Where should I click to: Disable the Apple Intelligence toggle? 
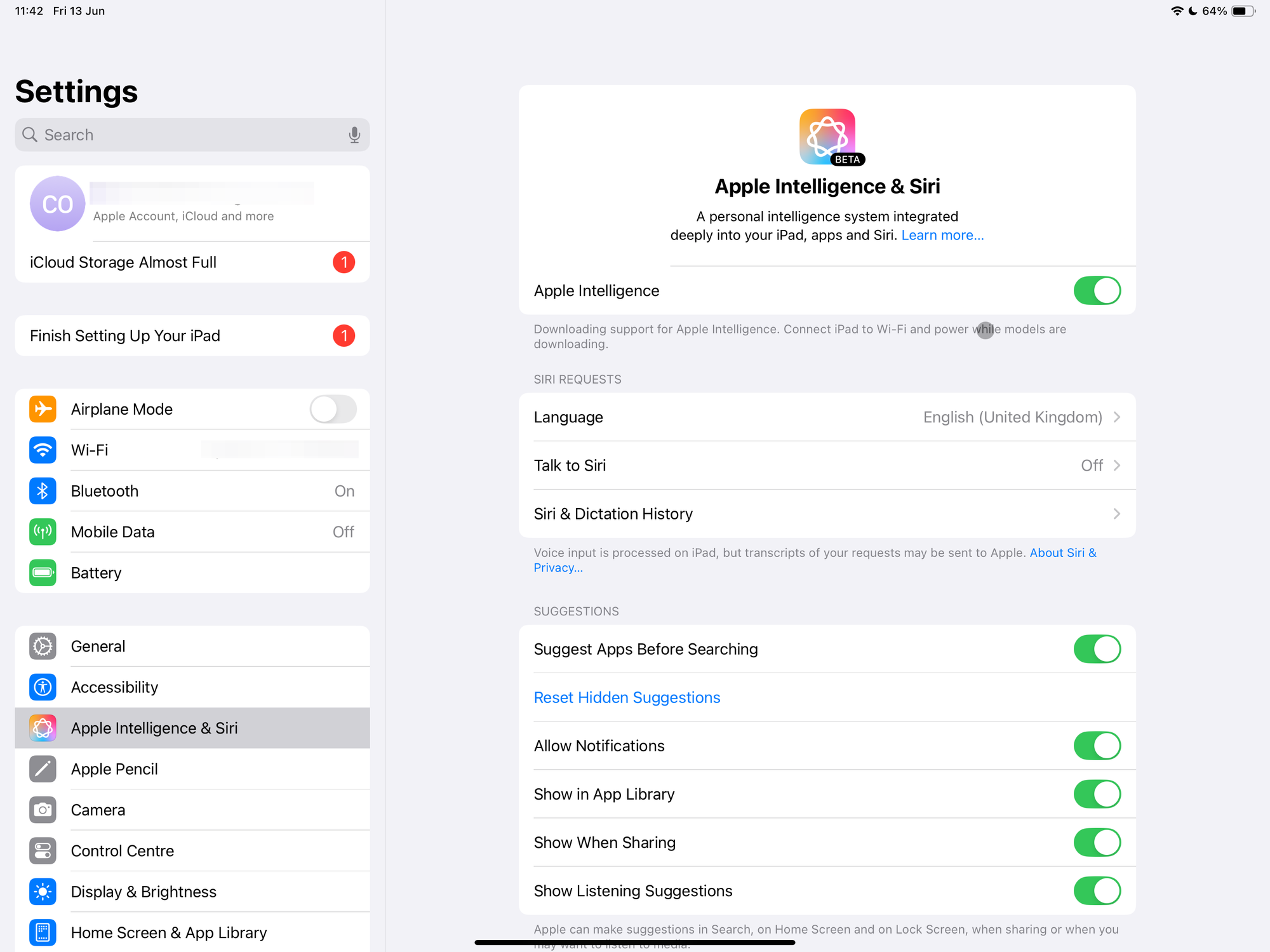coord(1097,291)
